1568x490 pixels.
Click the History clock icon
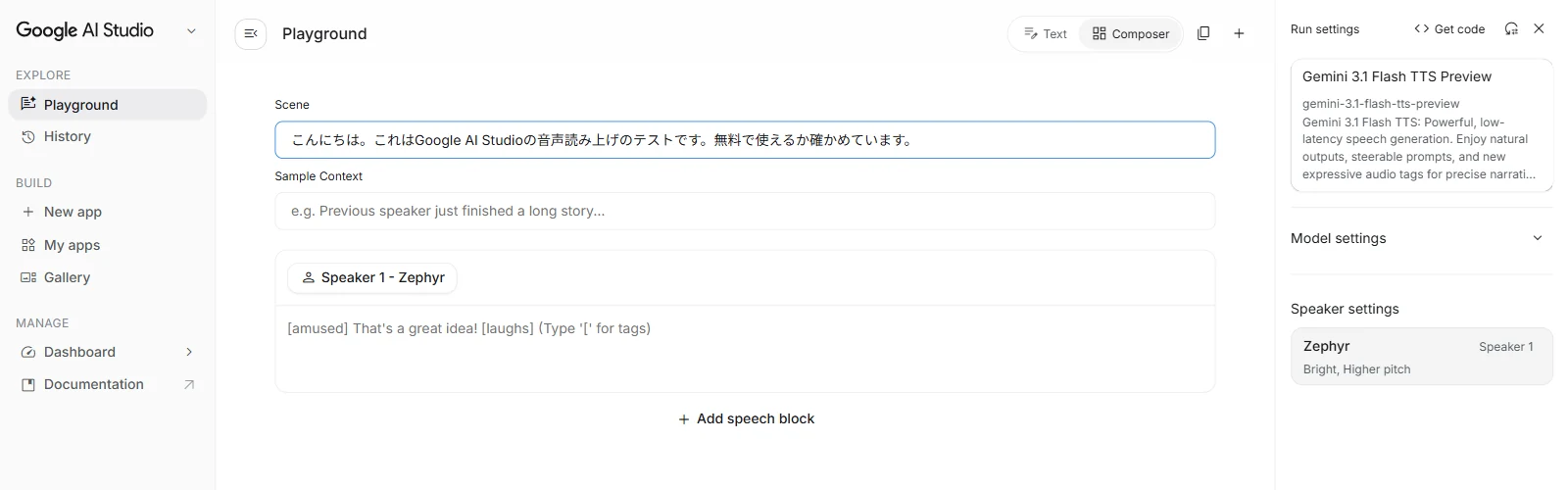coord(28,136)
